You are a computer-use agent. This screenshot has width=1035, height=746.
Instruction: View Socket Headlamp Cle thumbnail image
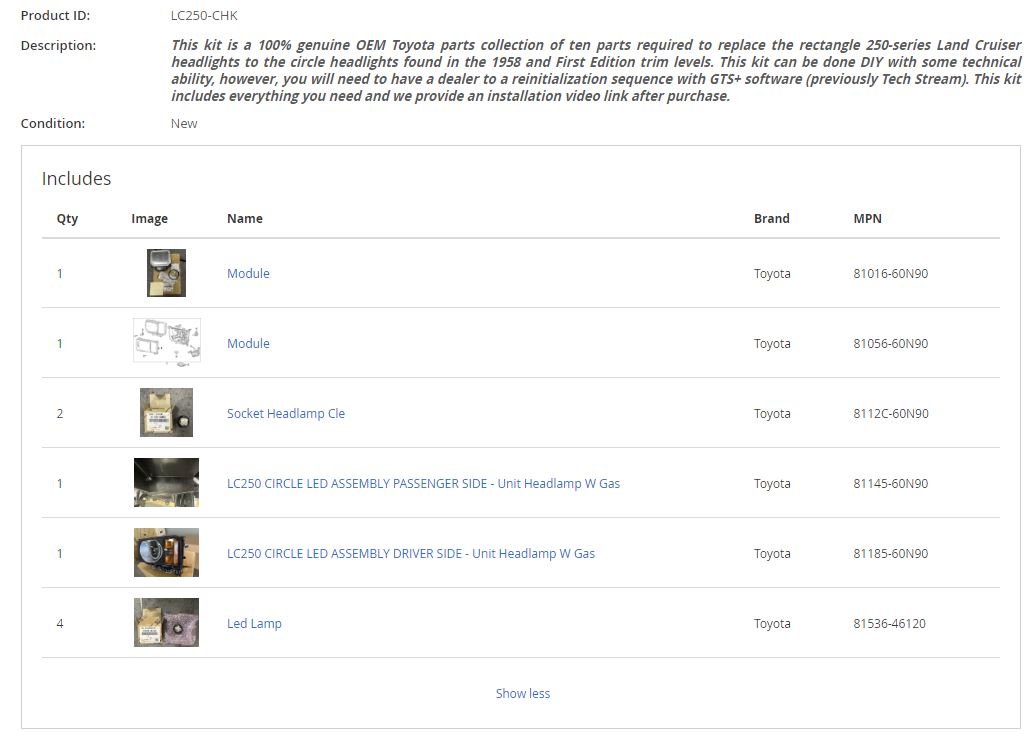click(x=166, y=413)
